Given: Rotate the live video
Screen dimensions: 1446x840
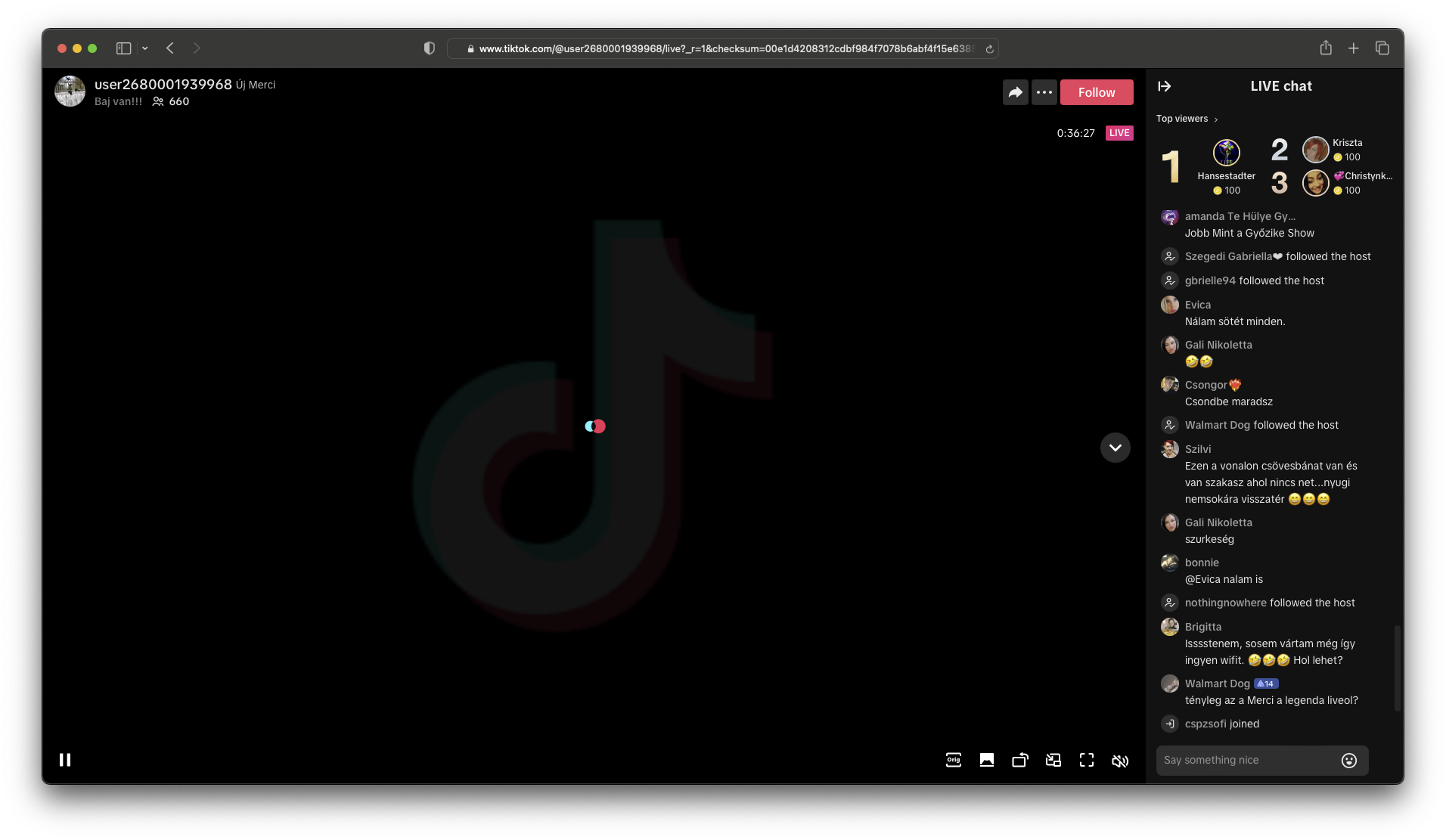Looking at the screenshot, I should [x=1020, y=760].
